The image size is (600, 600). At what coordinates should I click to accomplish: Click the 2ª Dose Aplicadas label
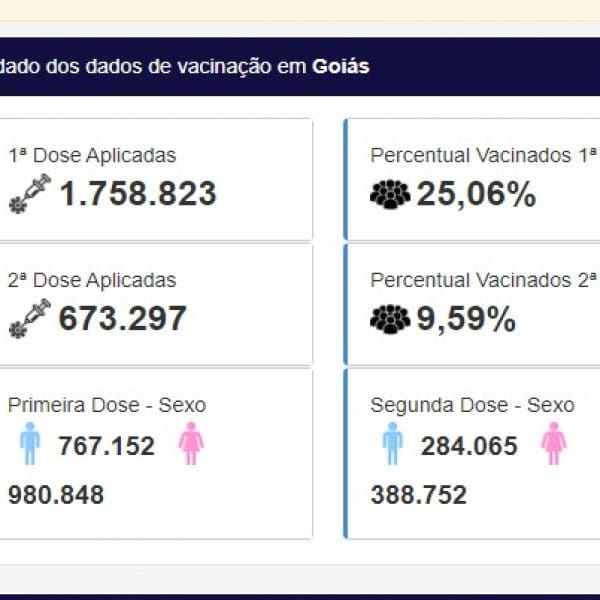(x=92, y=281)
